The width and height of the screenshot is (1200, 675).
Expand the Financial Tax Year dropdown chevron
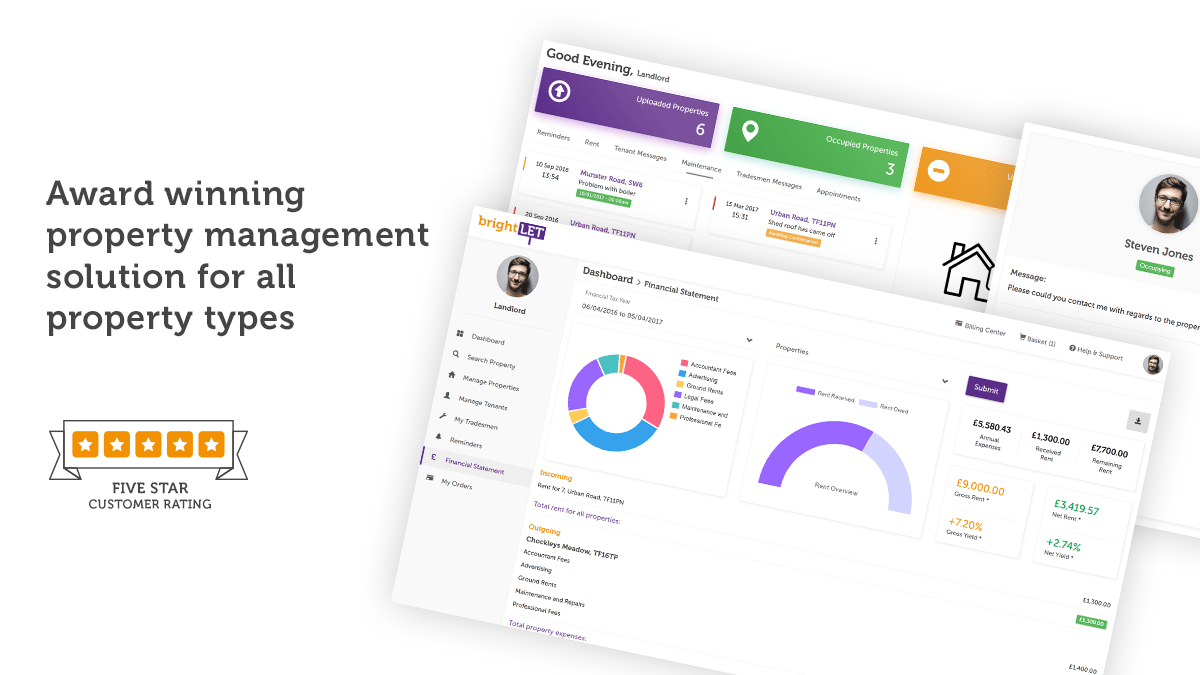[x=749, y=340]
